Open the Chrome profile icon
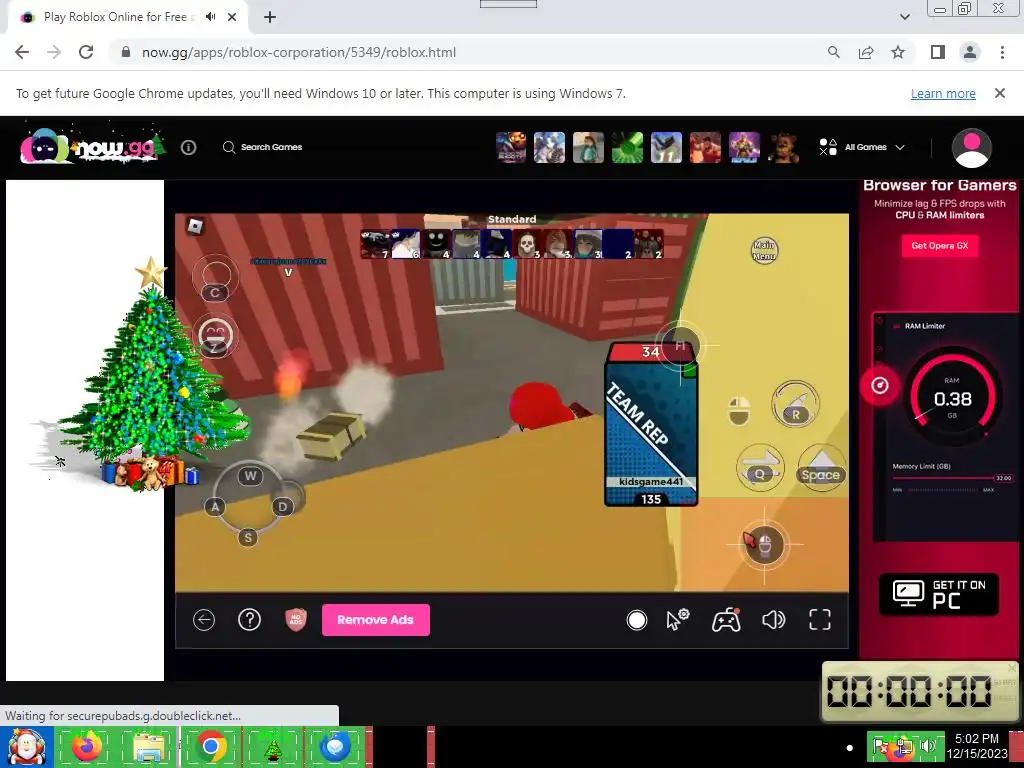 970,52
